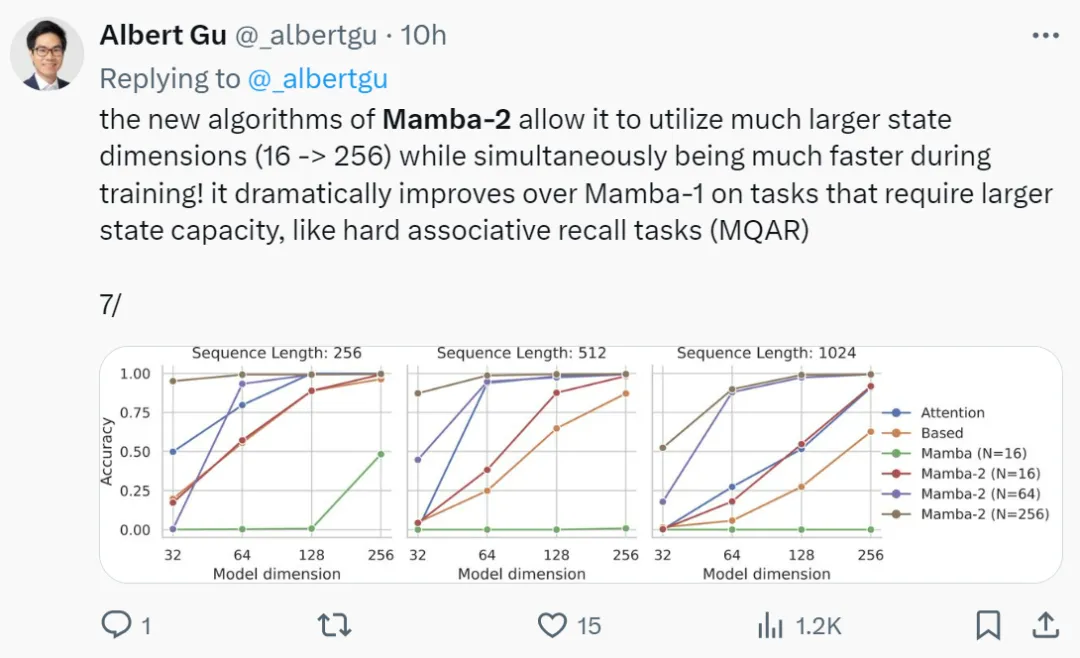Click the @_albertgu handle beside the name

[x=307, y=35]
